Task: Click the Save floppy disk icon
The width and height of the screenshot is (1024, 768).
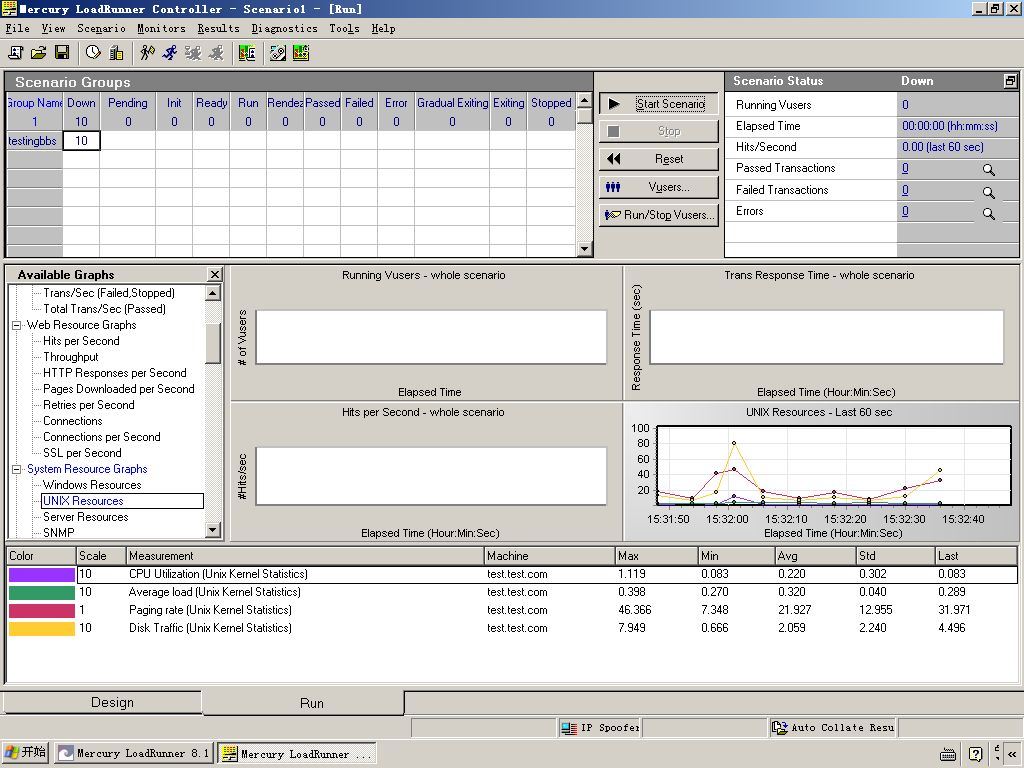Action: (62, 53)
